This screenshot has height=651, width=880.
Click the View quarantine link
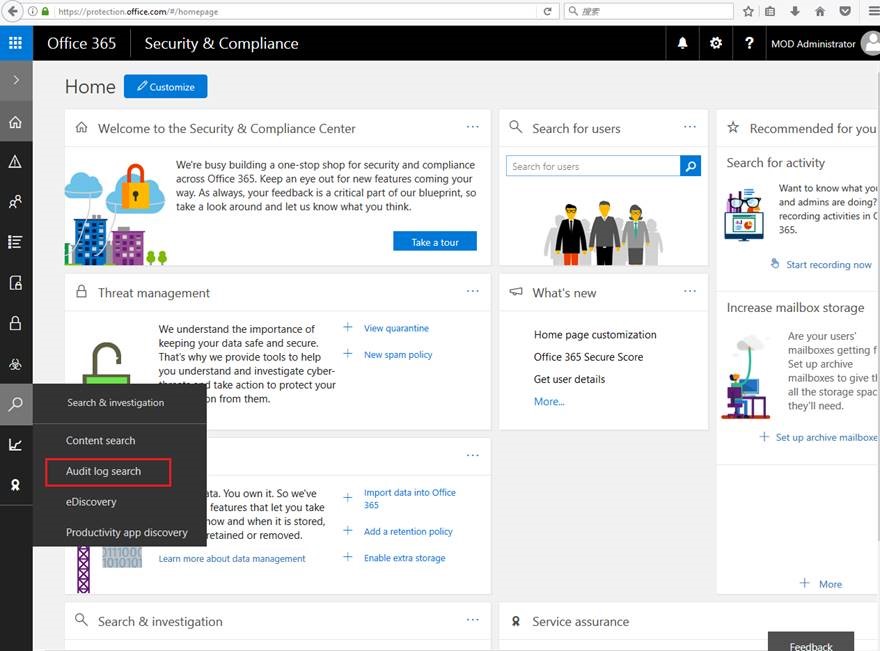[396, 328]
